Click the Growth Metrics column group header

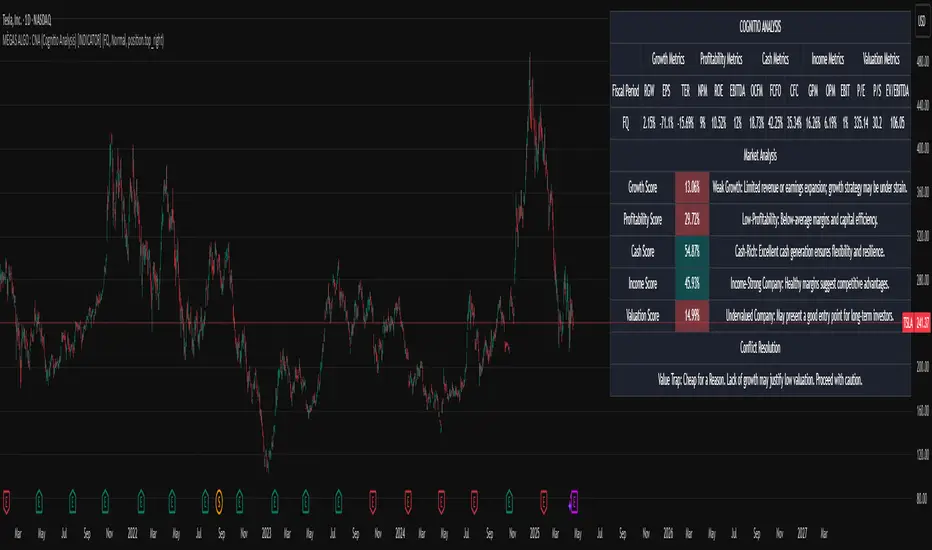click(667, 59)
